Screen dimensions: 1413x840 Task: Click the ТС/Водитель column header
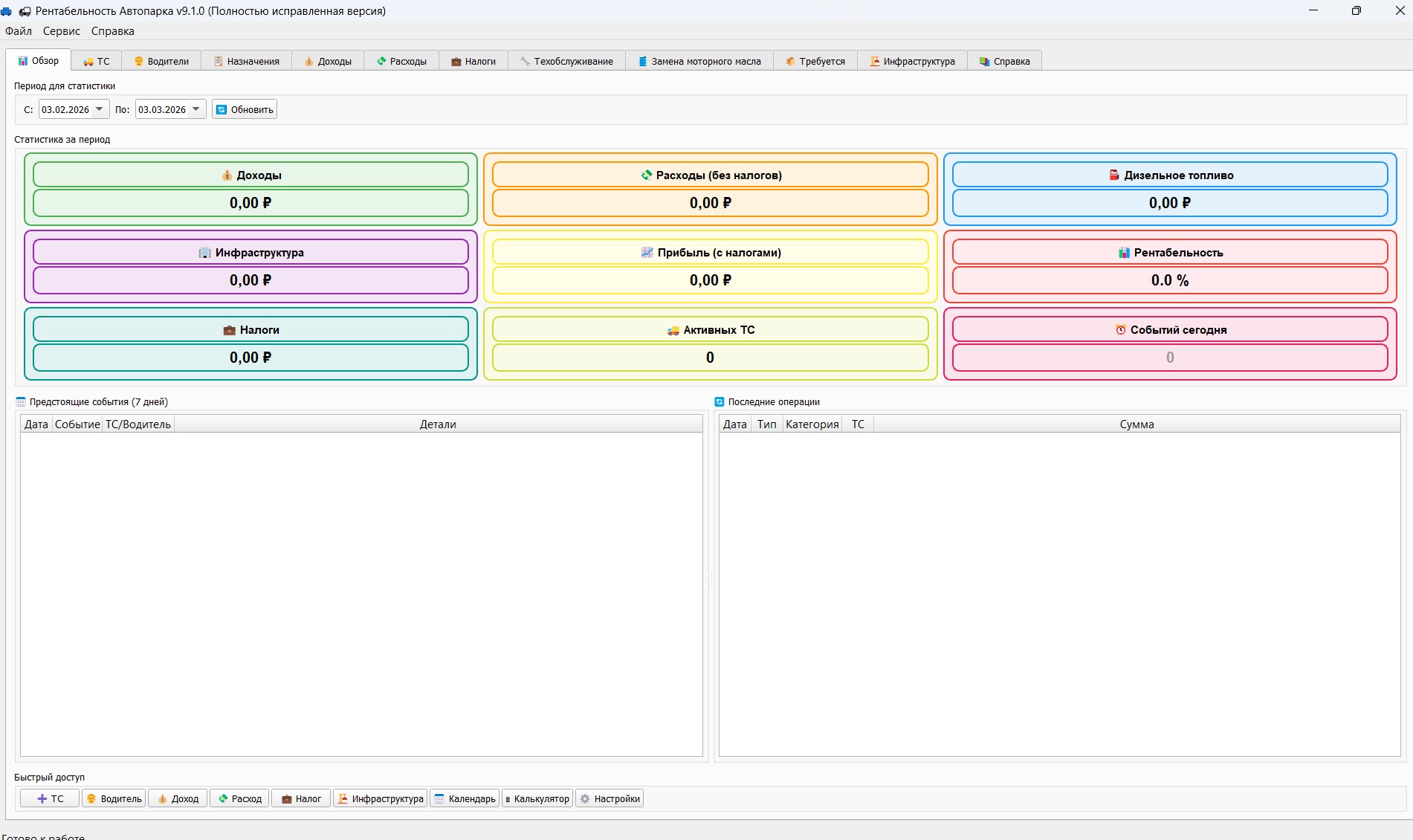tap(138, 424)
